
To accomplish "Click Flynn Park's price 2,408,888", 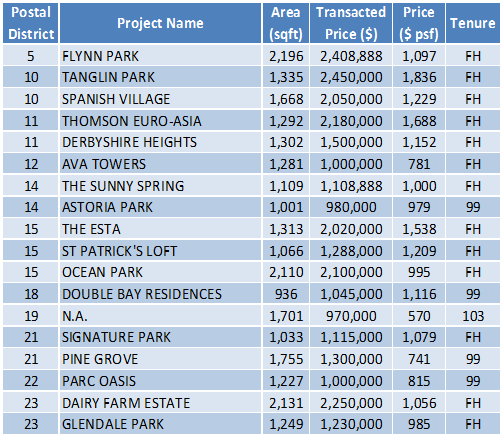I will coord(351,56).
